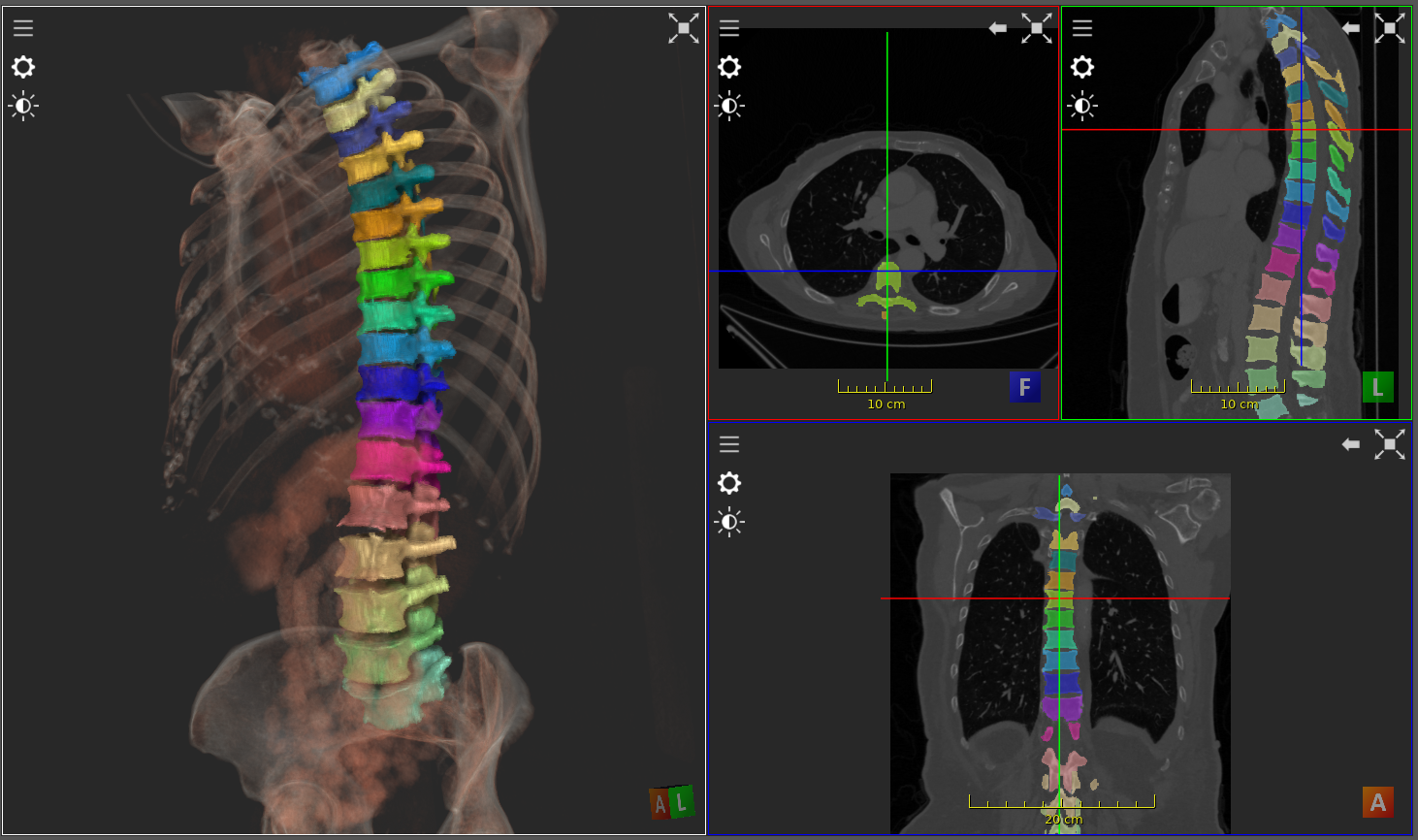
Task: Maximize the sagittal slice view
Action: (1390, 28)
